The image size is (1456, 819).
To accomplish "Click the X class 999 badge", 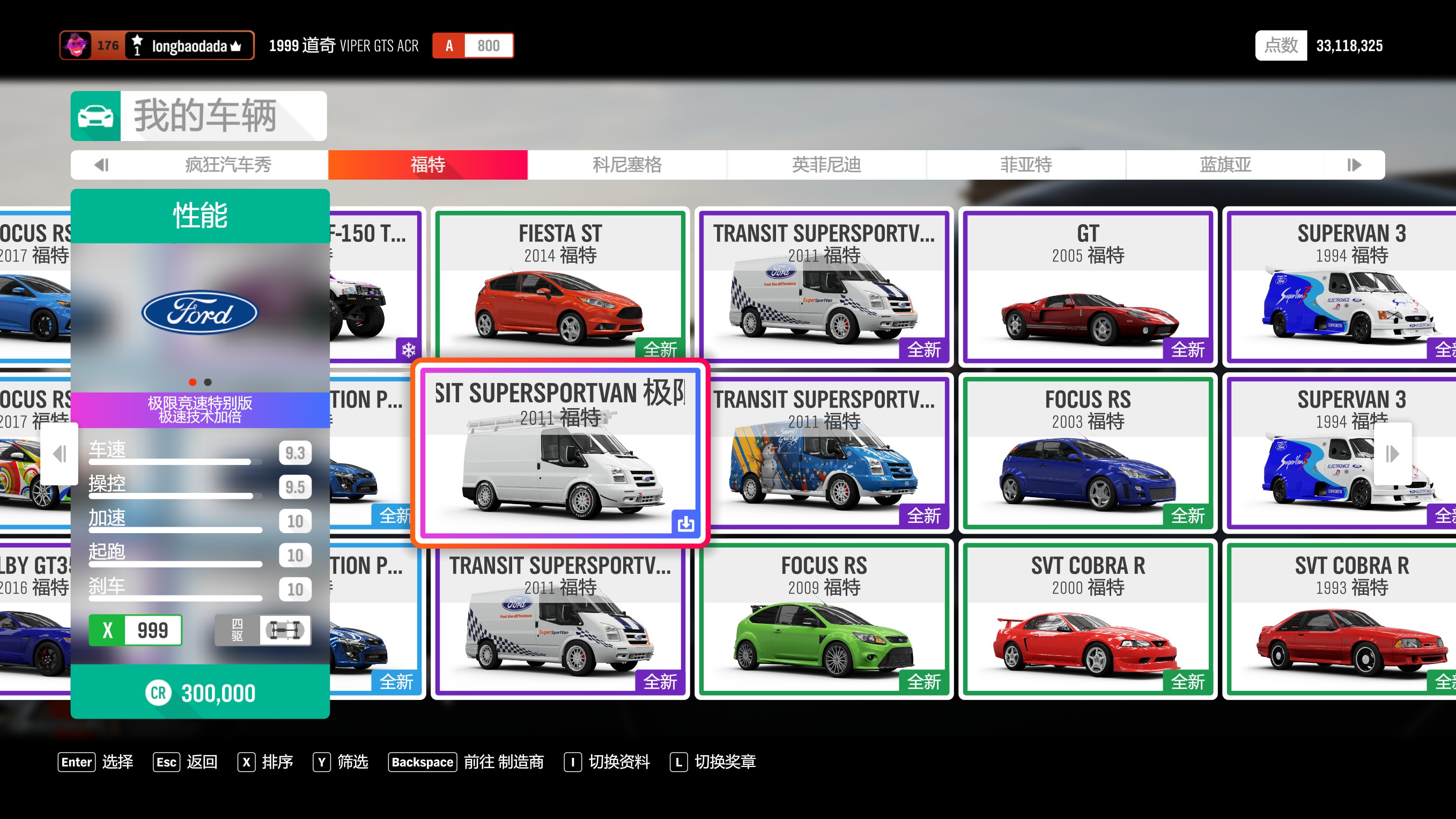I will (135, 630).
